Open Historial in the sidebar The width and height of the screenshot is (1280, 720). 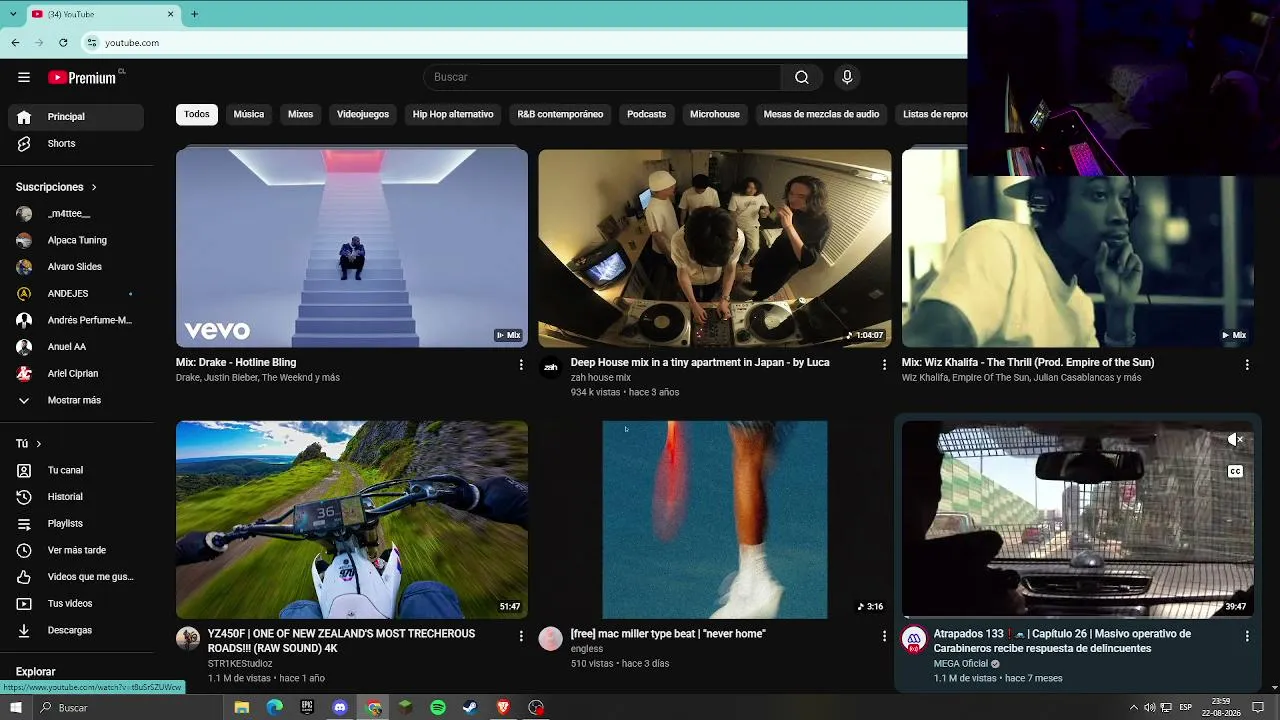[76, 497]
